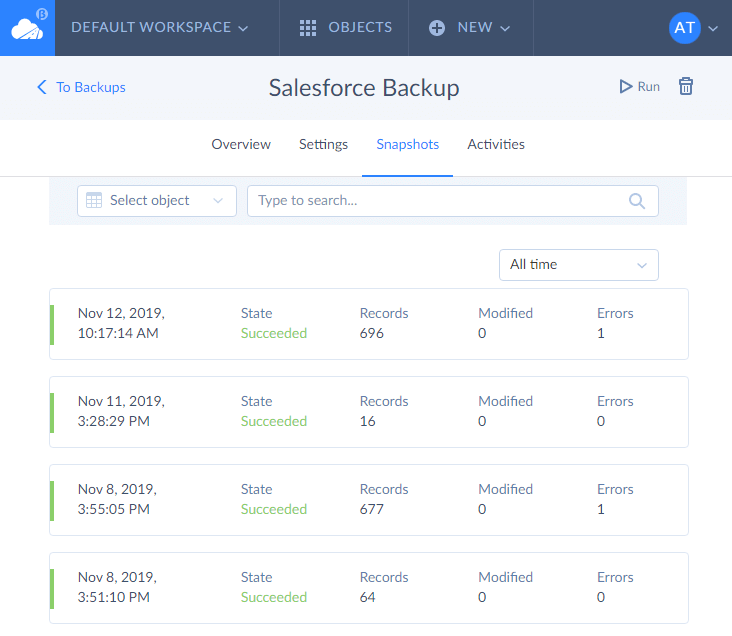The height and width of the screenshot is (636, 732).
Task: Click Errors value 1 in Nov 12 snapshot
Action: point(601,333)
